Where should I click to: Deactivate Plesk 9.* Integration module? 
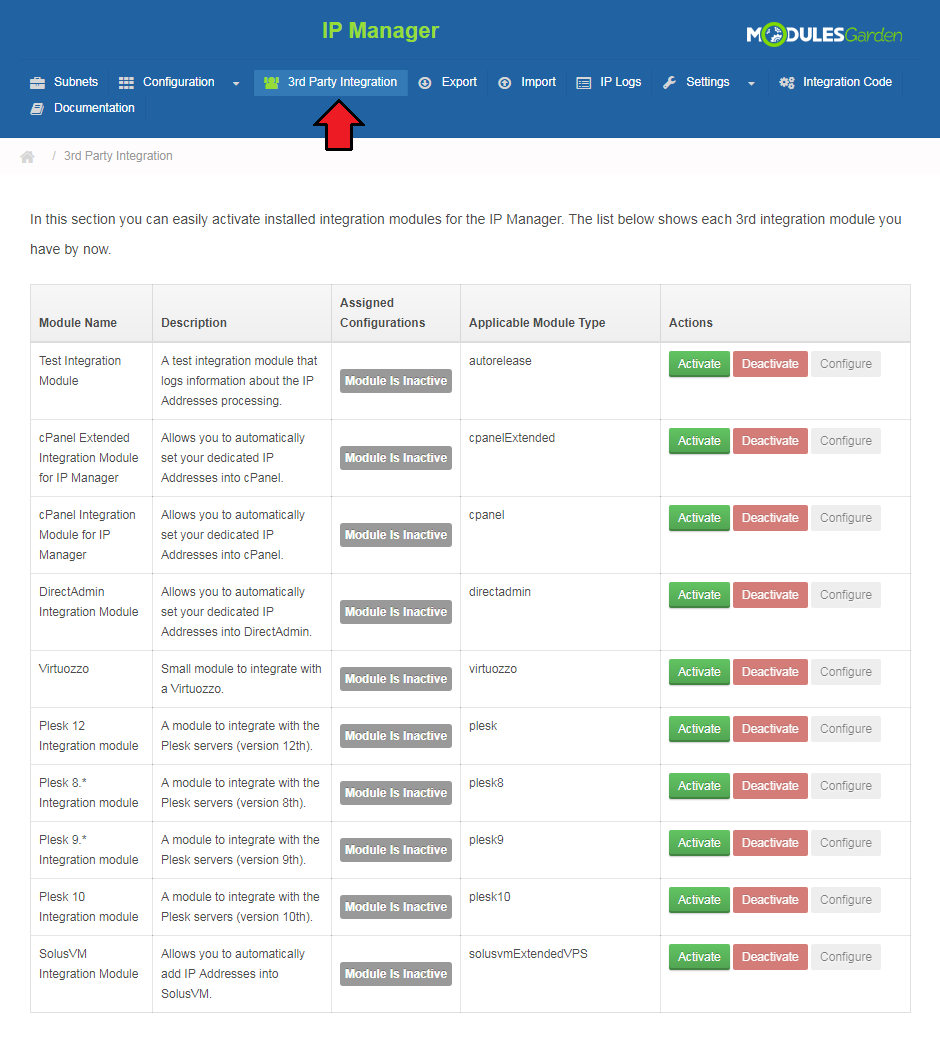770,843
